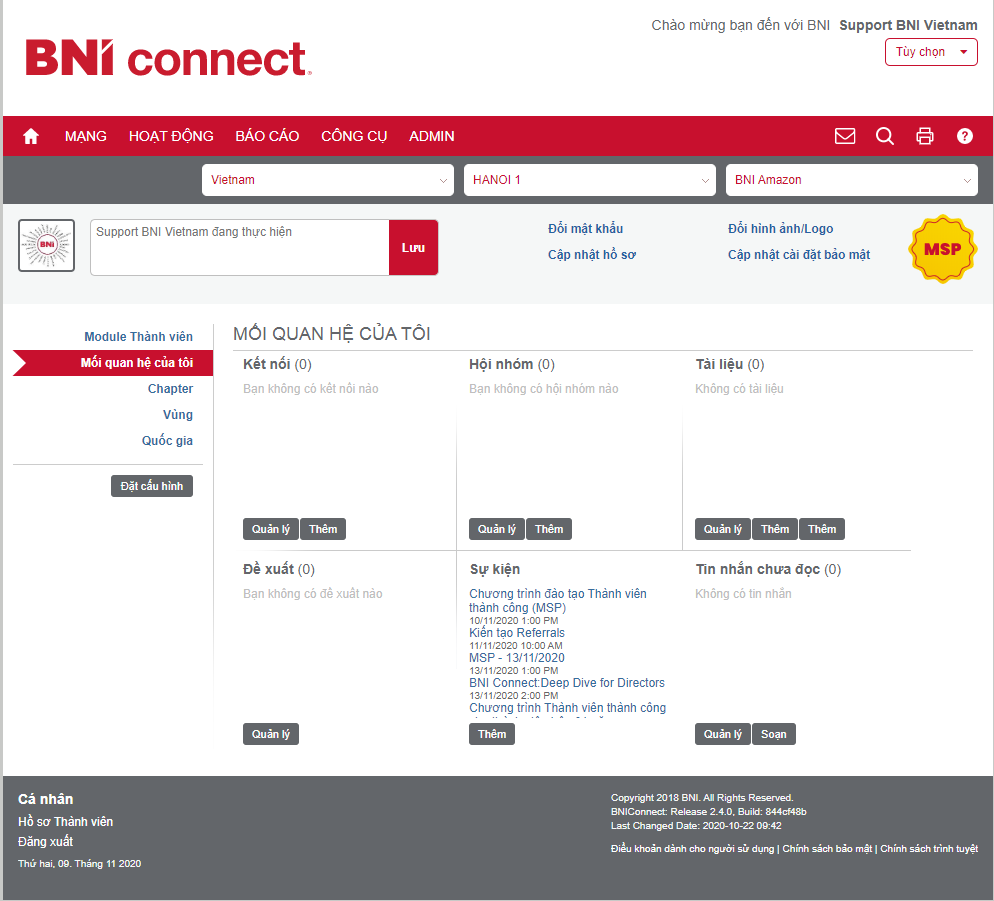
Task: Click Quản lý under Hội nhóm
Action: pyautogui.click(x=496, y=529)
